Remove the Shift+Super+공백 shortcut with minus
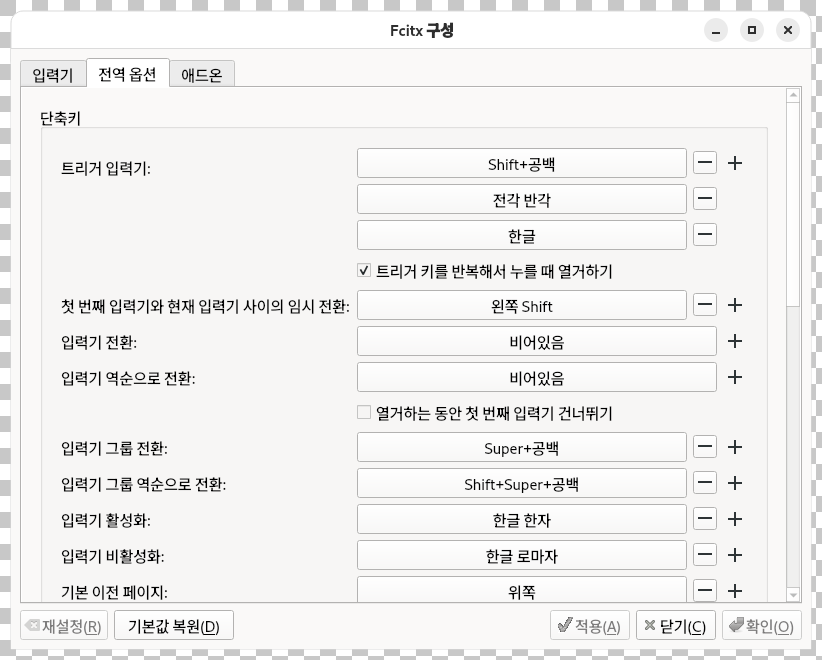The width and height of the screenshot is (822, 660). [x=705, y=483]
